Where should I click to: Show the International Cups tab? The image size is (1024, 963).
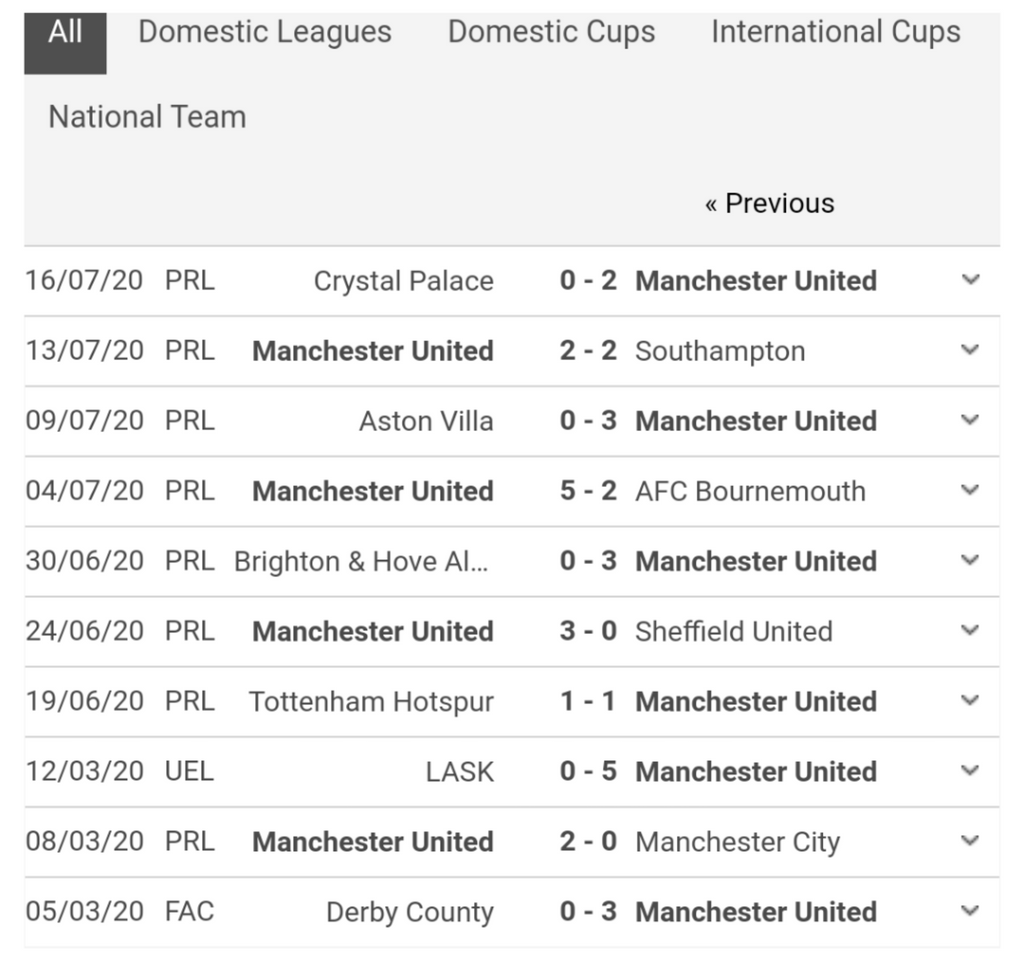coord(835,33)
